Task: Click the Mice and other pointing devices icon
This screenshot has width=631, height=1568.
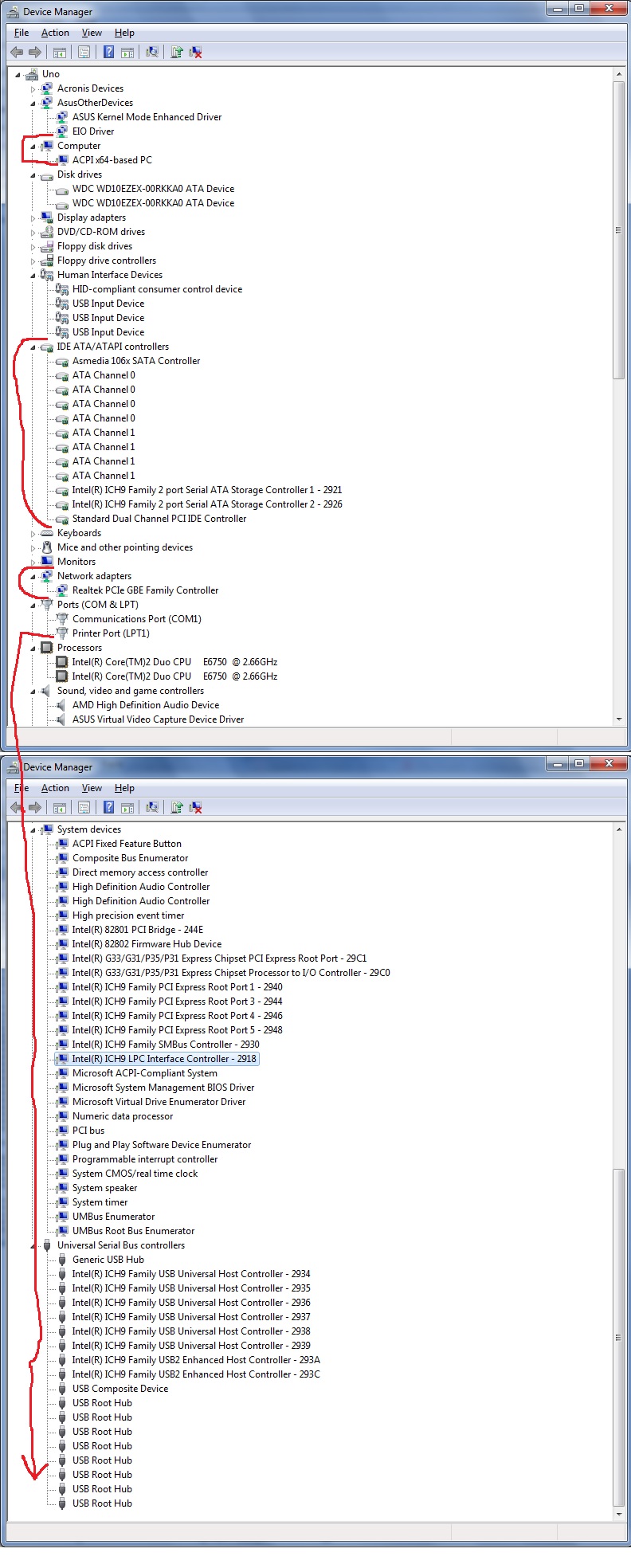Action: click(x=47, y=547)
